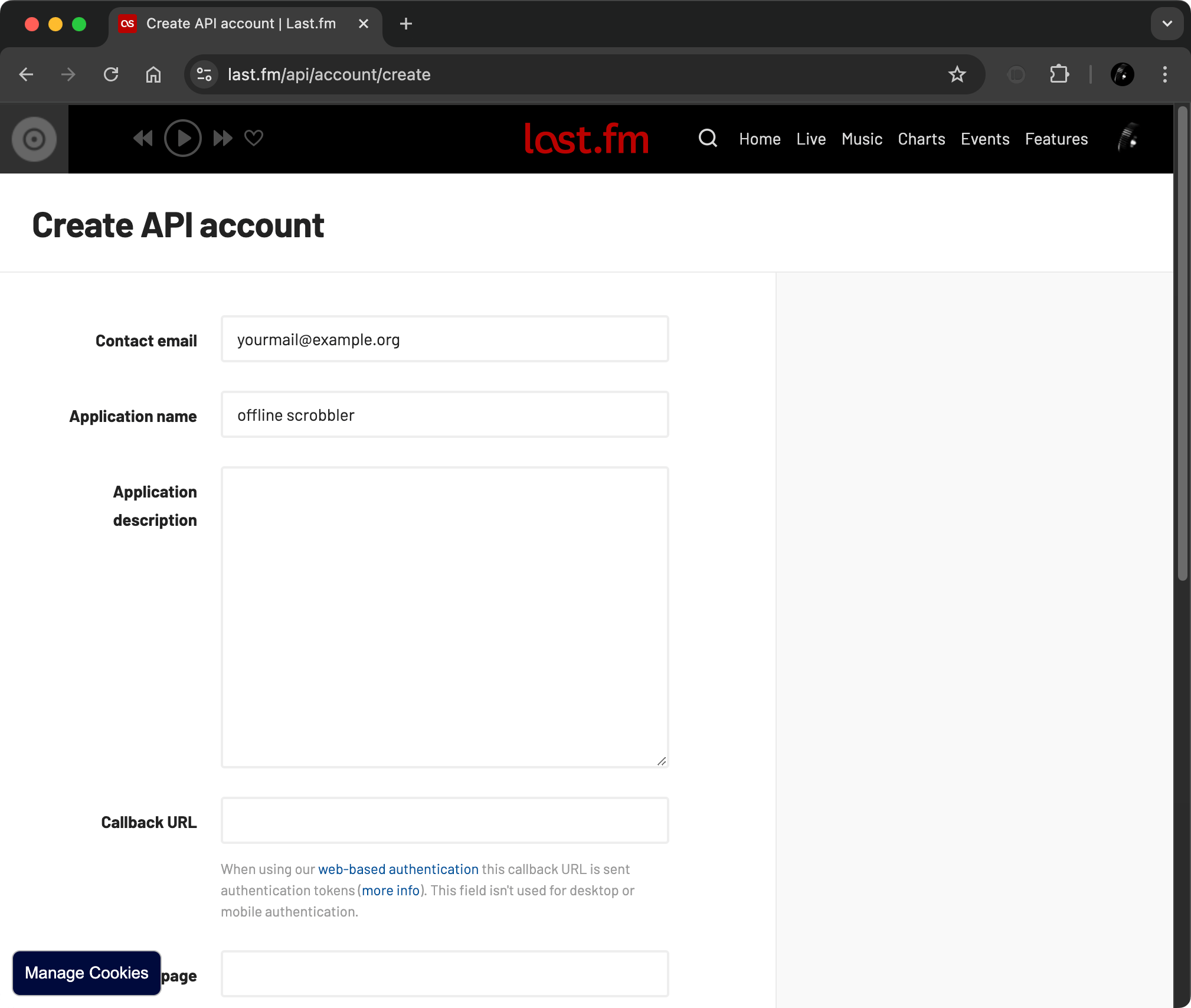Skip back using the rewind icon
1191x1008 pixels.
142,138
